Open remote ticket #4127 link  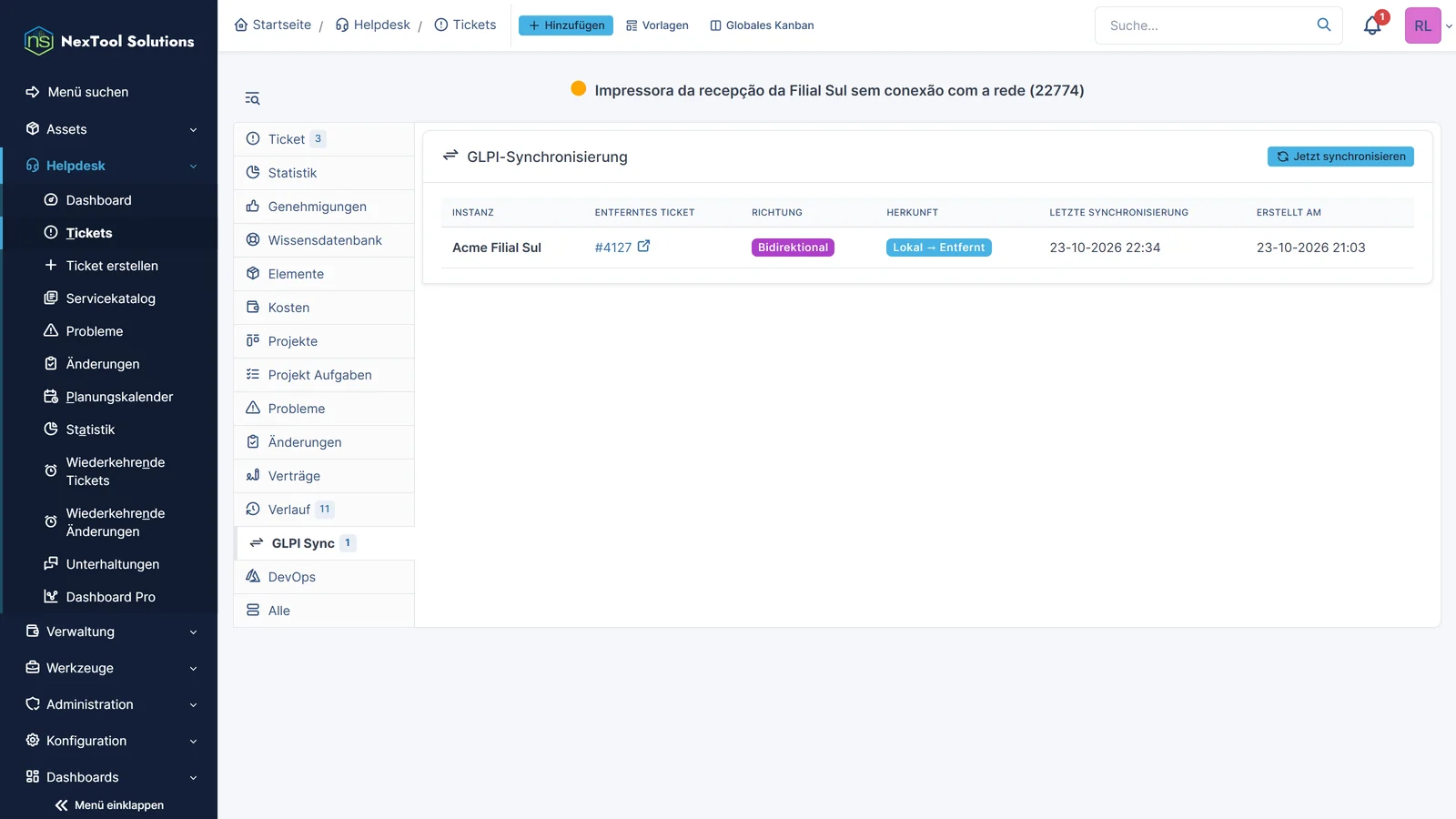[612, 248]
